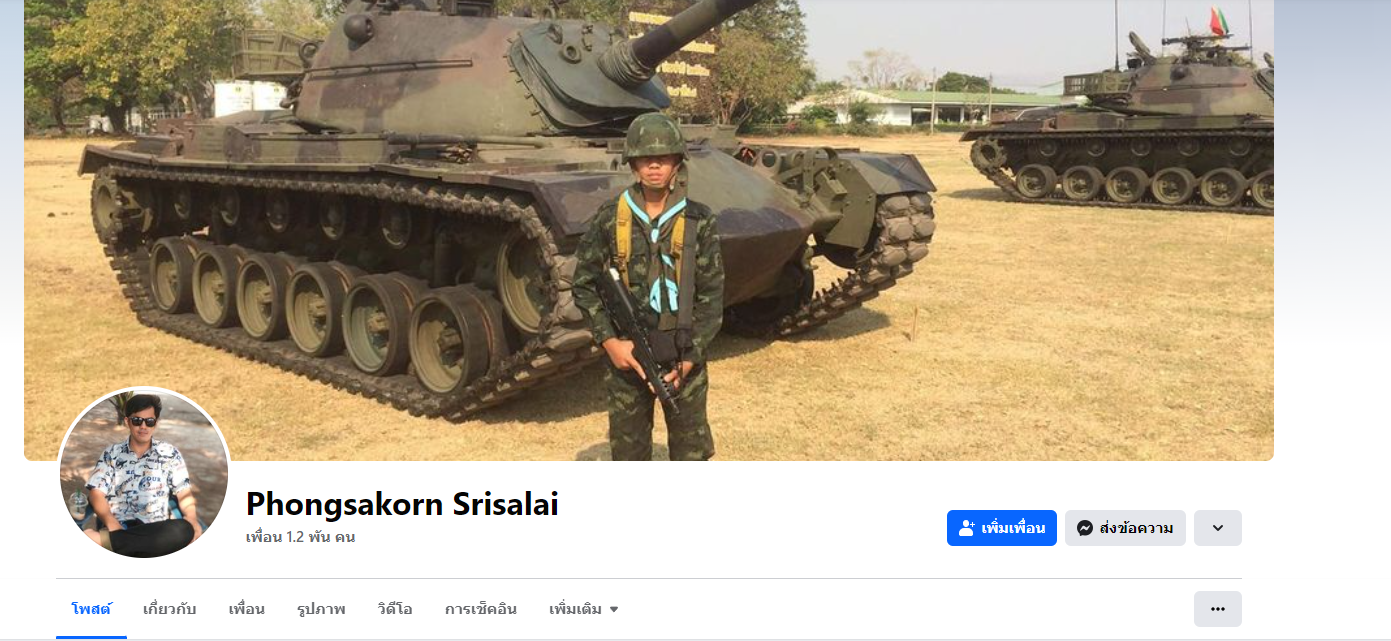Open the การเช็คอิน tab

click(x=481, y=609)
